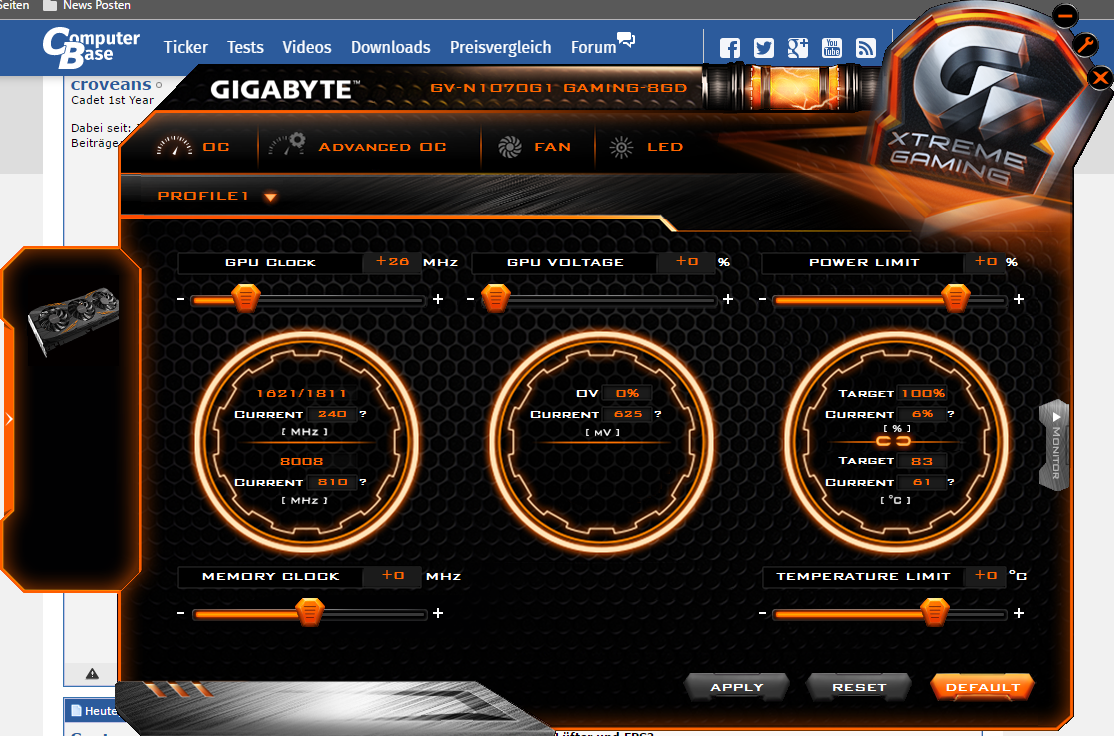This screenshot has width=1114, height=736.
Task: Click the Power Limit slider handle
Action: (x=956, y=298)
